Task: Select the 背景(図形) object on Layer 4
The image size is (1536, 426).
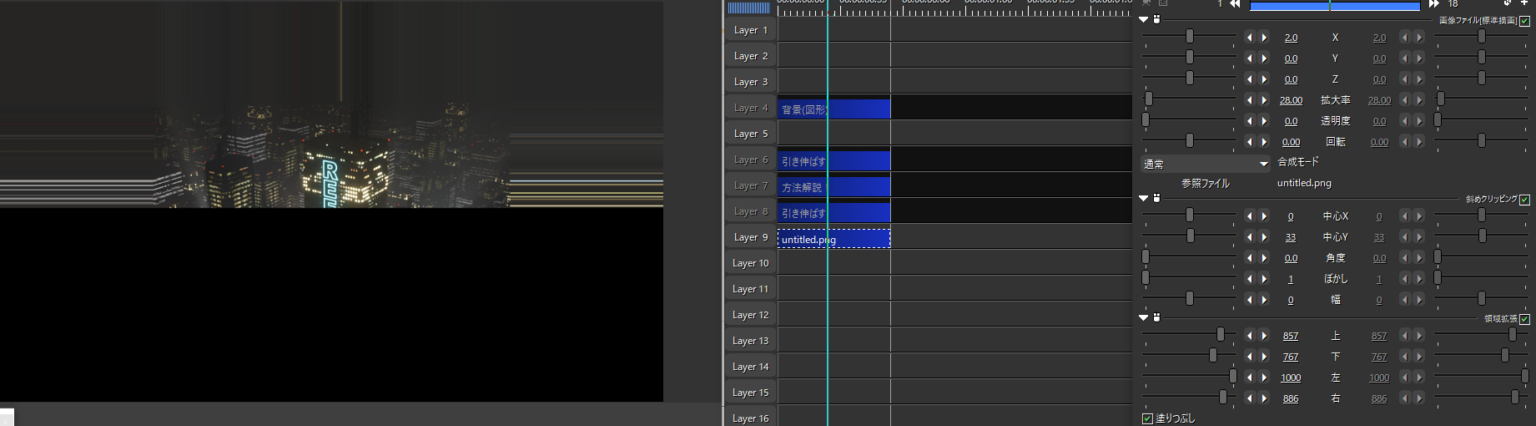Action: [x=833, y=108]
